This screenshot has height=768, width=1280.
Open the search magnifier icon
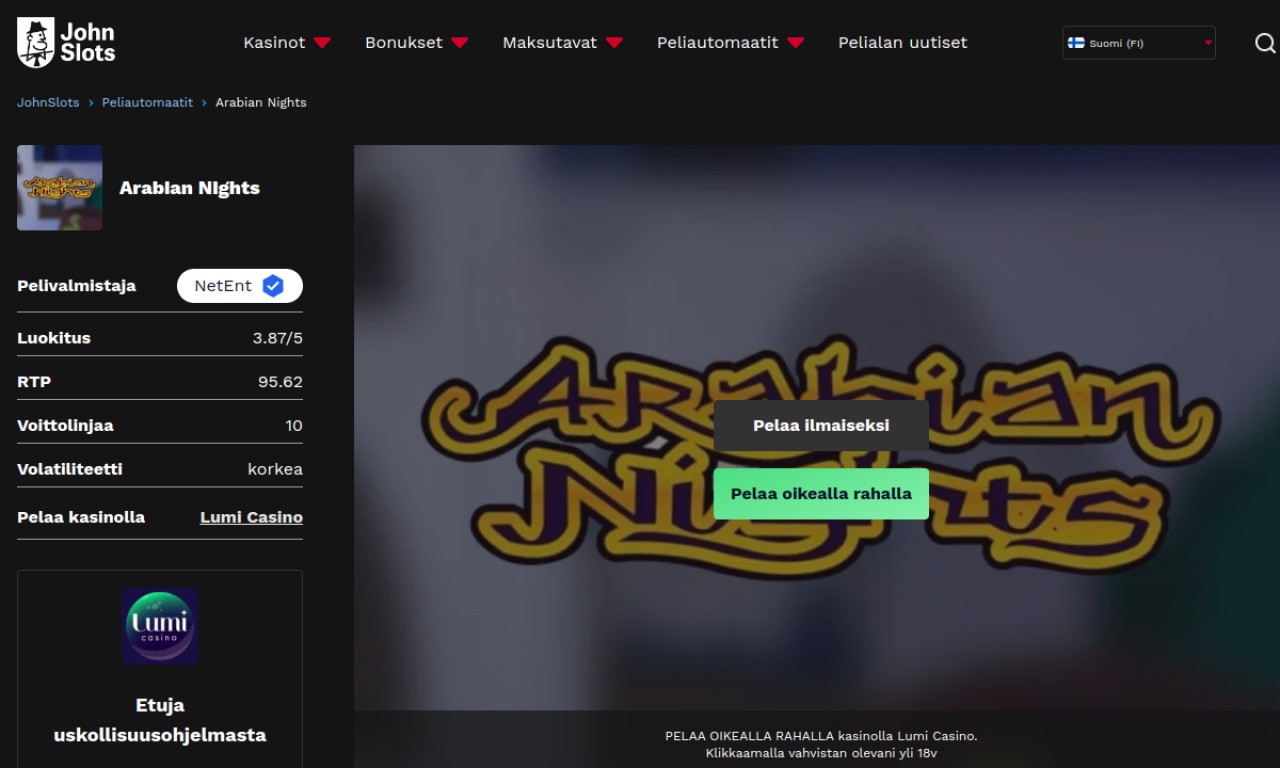1265,43
